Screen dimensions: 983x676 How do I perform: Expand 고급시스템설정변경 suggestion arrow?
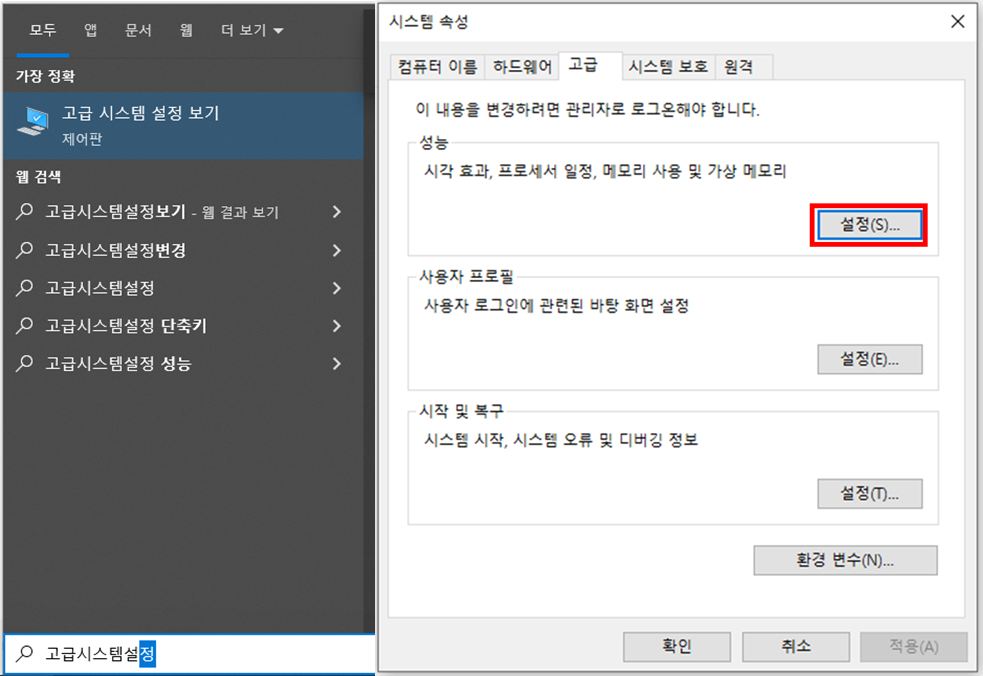click(337, 250)
